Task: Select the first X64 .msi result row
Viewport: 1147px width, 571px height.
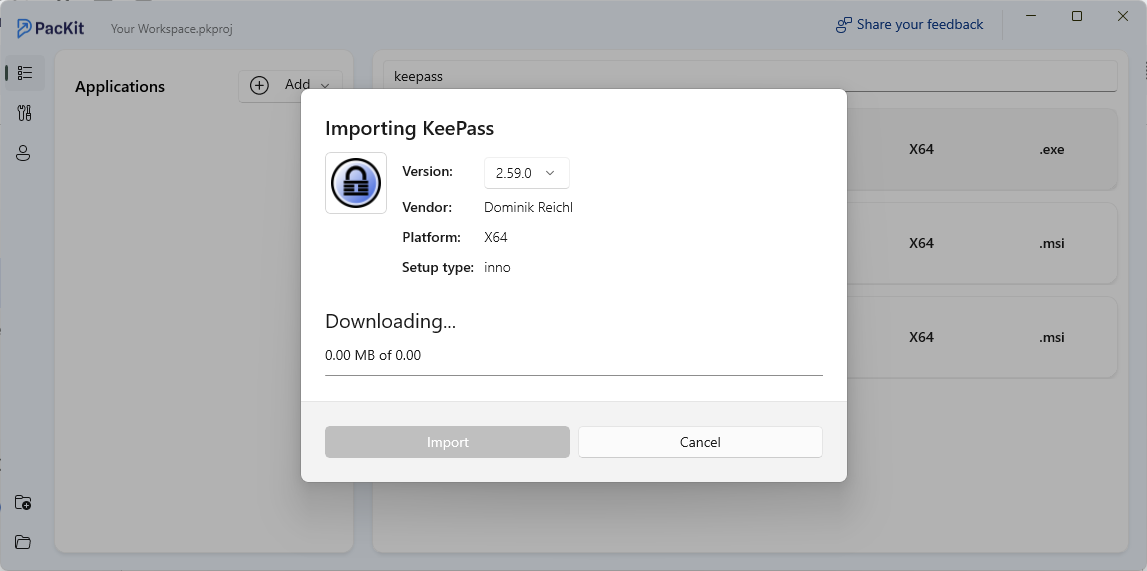Action: (x=980, y=243)
